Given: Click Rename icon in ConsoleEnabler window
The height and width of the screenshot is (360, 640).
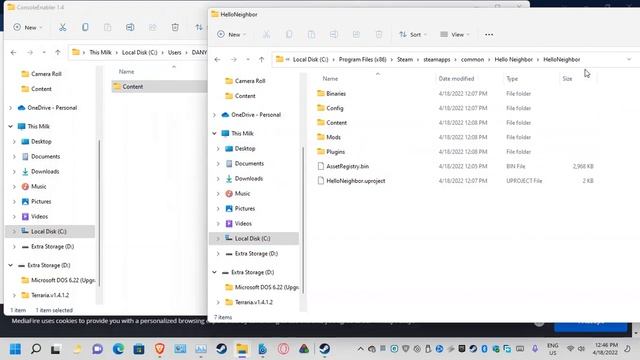Looking at the screenshot, I should pos(130,27).
